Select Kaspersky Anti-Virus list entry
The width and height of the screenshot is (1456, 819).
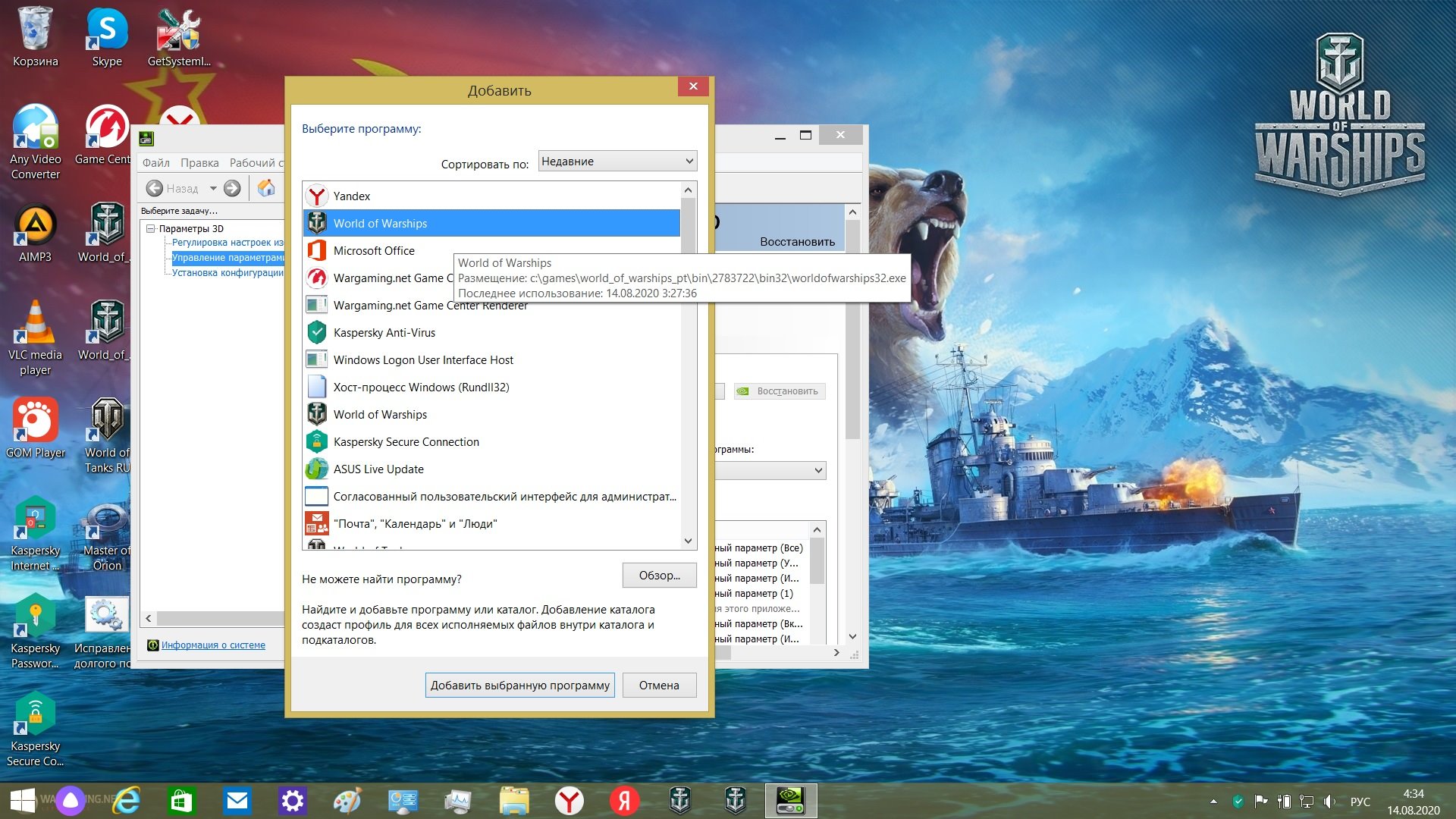coord(491,332)
